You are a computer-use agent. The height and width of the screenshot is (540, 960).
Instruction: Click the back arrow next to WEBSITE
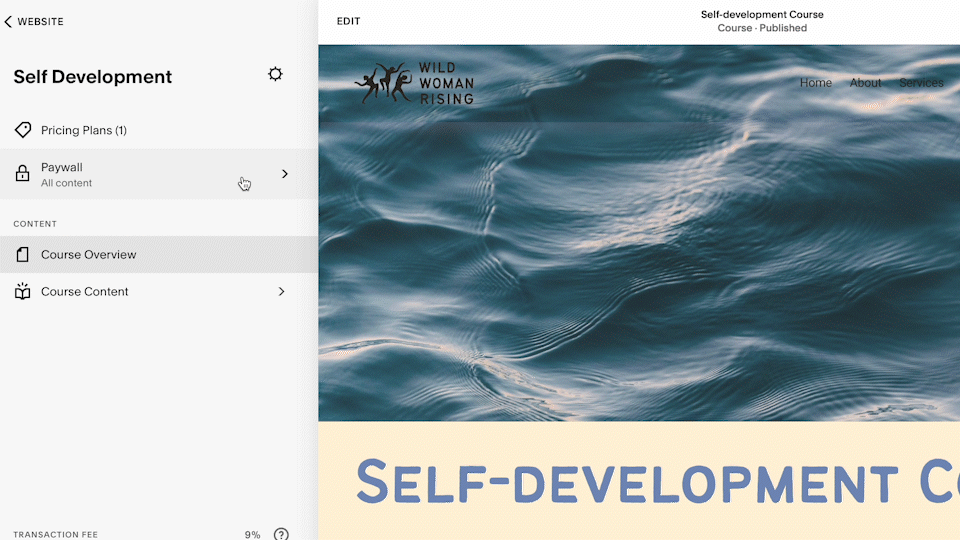pyautogui.click(x=8, y=21)
